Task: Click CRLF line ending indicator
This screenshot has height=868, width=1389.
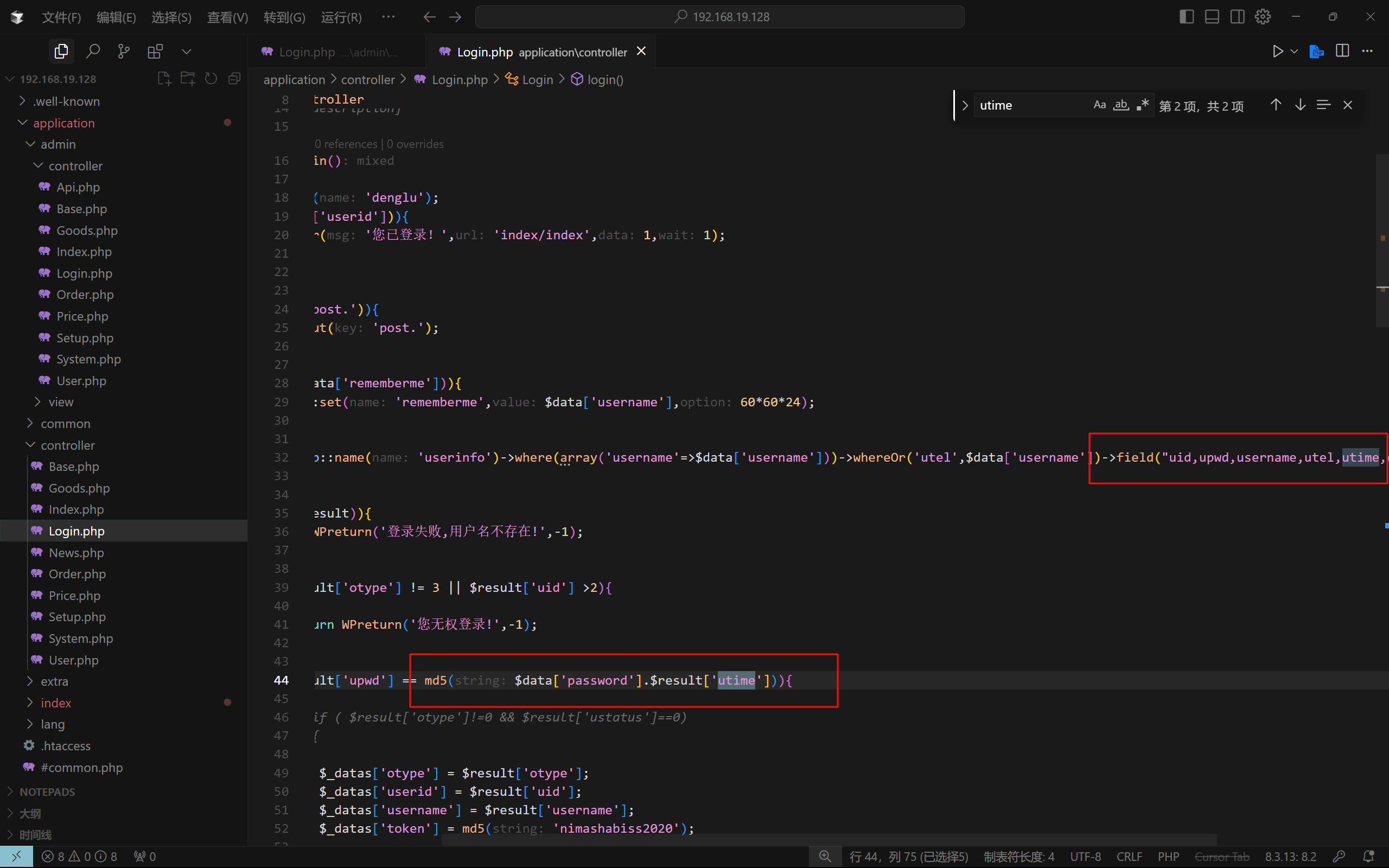Action: (1129, 857)
